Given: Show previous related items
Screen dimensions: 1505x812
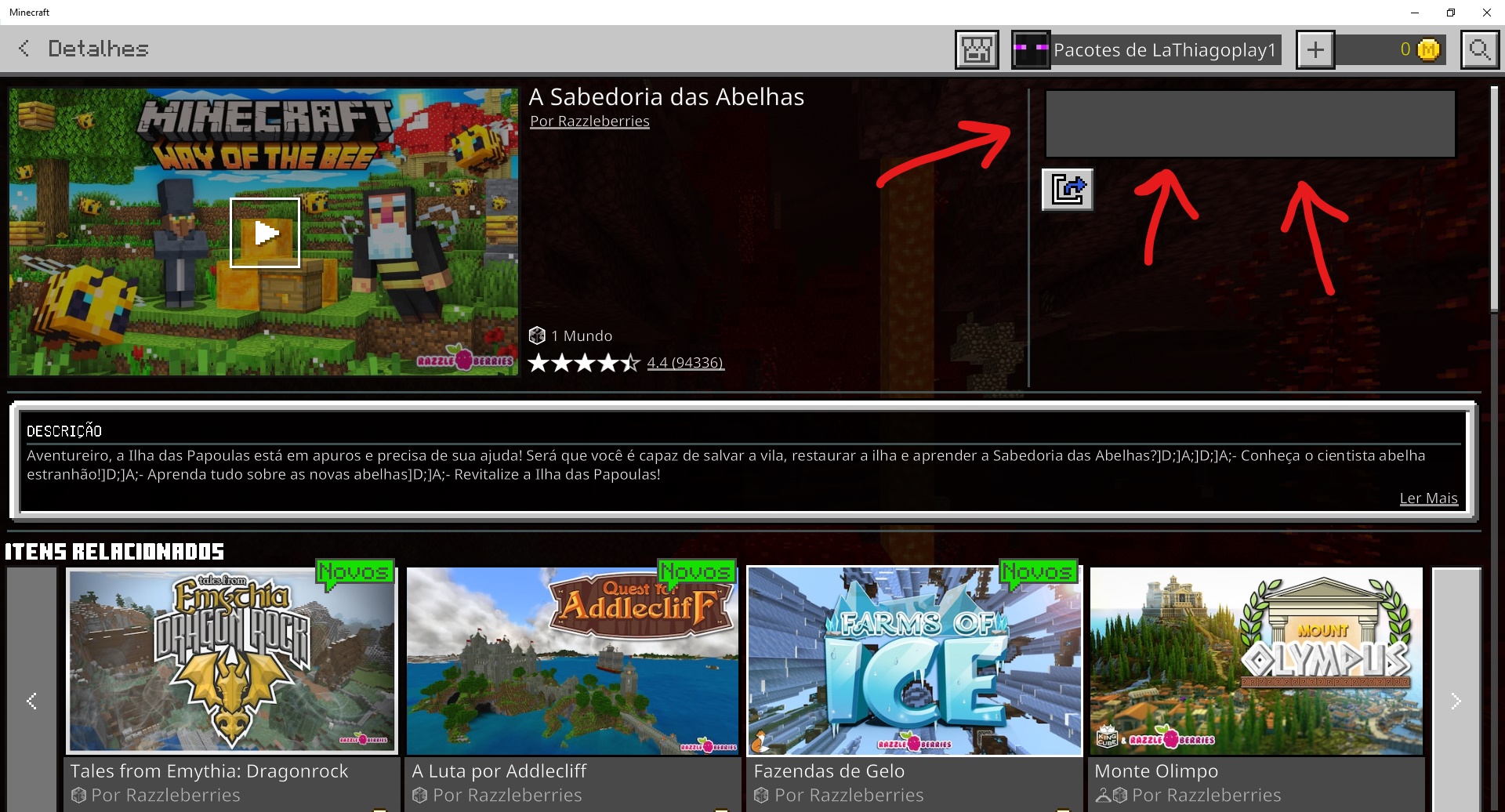Looking at the screenshot, I should (x=32, y=701).
